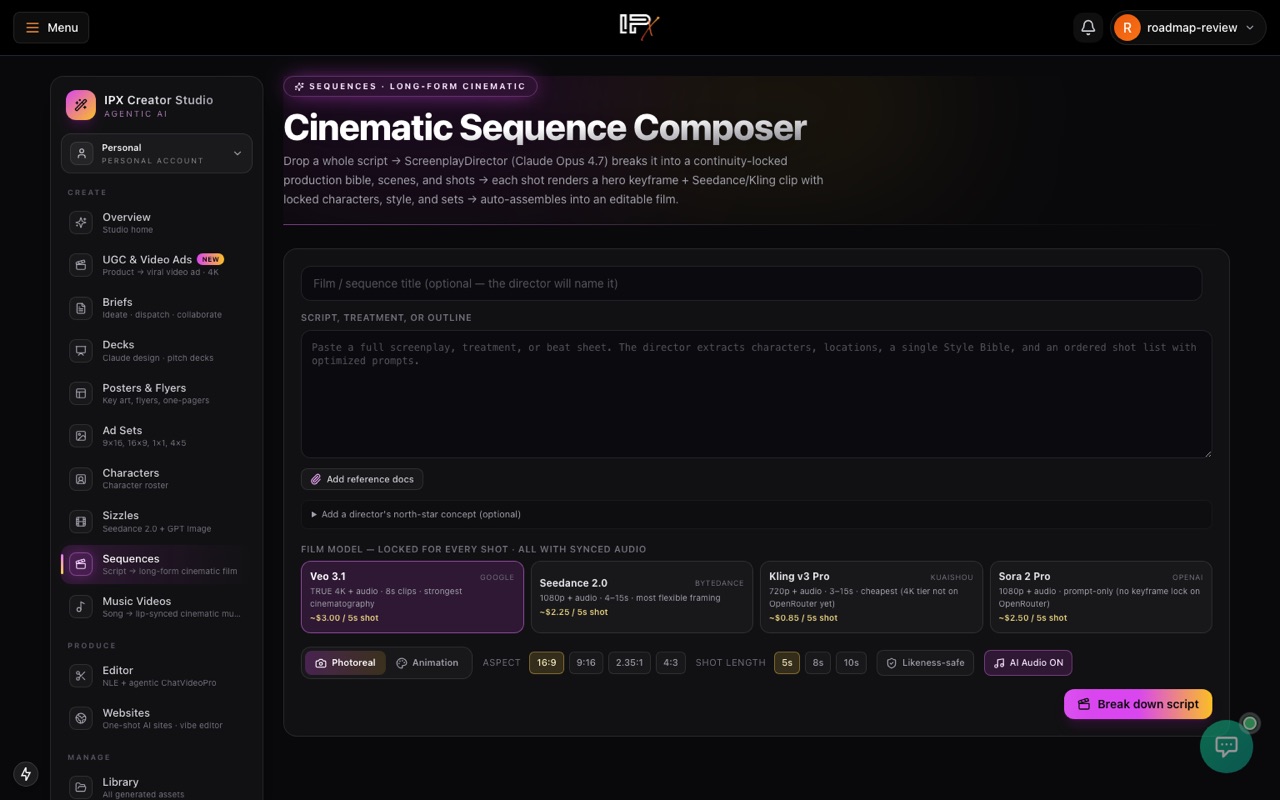Click the Ad Sets image icon
The width and height of the screenshot is (1280, 800).
81,436
